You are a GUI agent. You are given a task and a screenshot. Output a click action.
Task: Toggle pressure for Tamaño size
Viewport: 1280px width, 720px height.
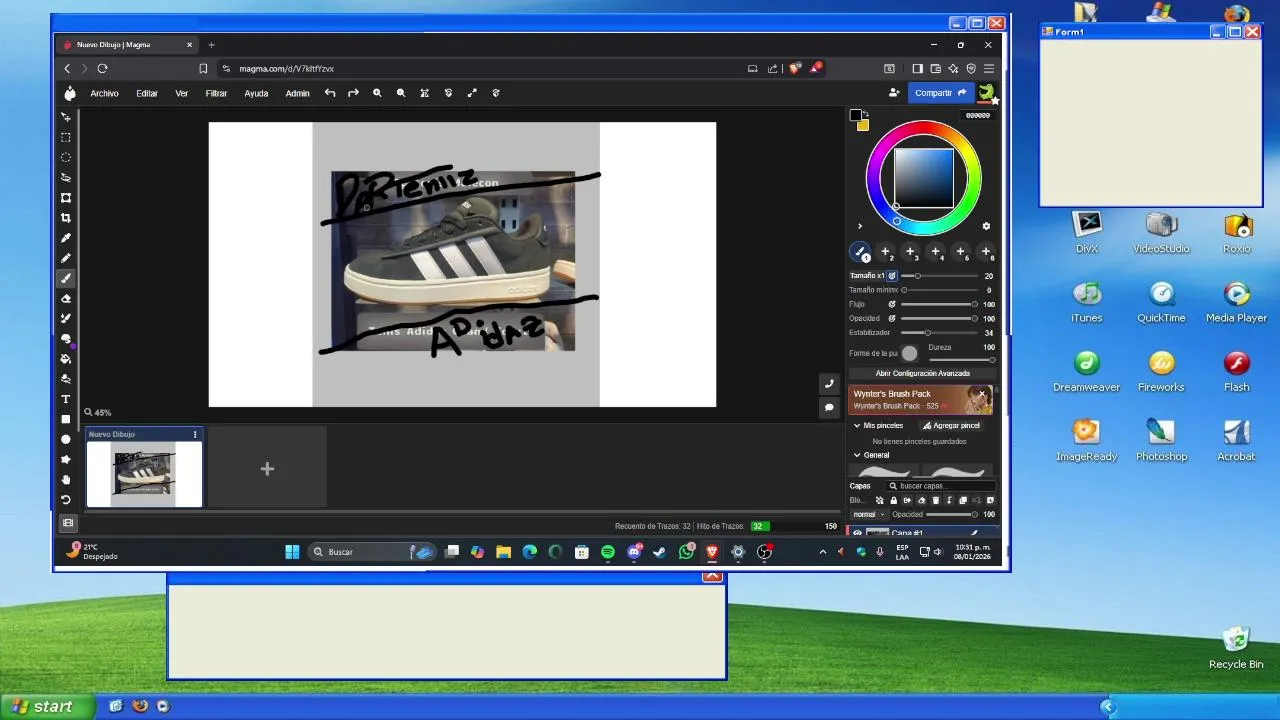(892, 276)
